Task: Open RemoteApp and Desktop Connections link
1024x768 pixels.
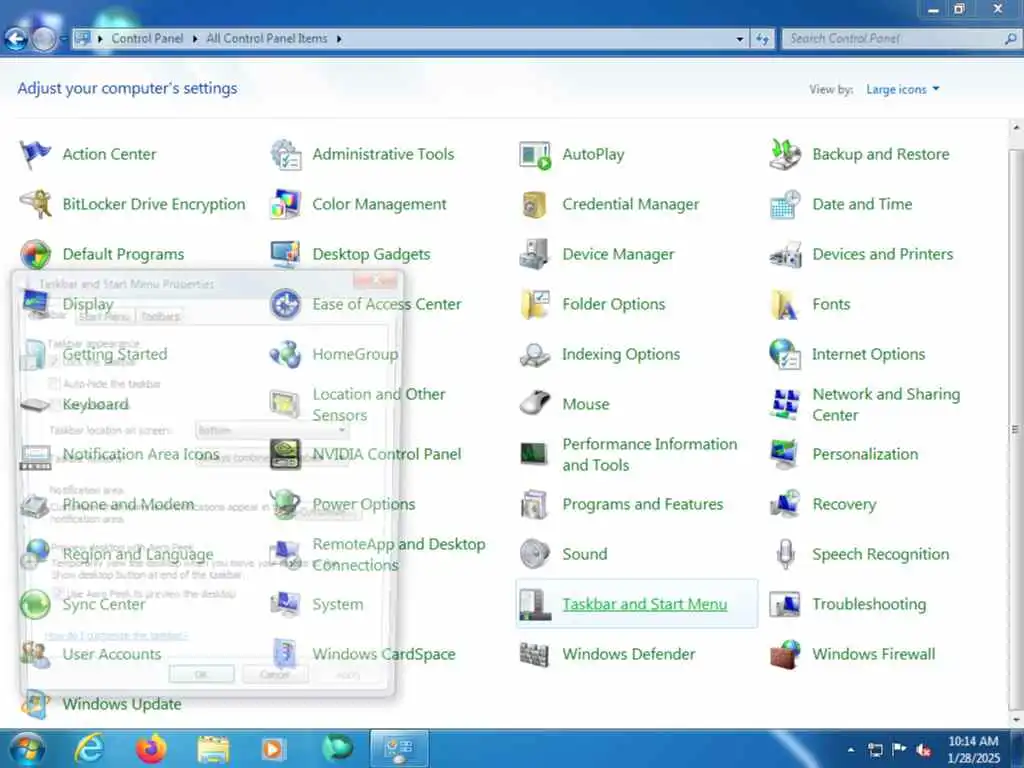Action: coord(398,554)
